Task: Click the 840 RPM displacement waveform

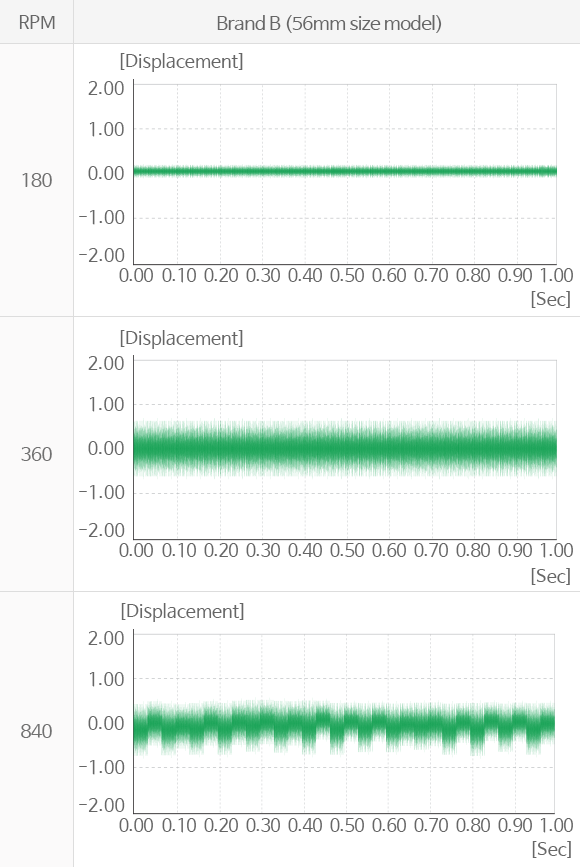Action: [344, 727]
